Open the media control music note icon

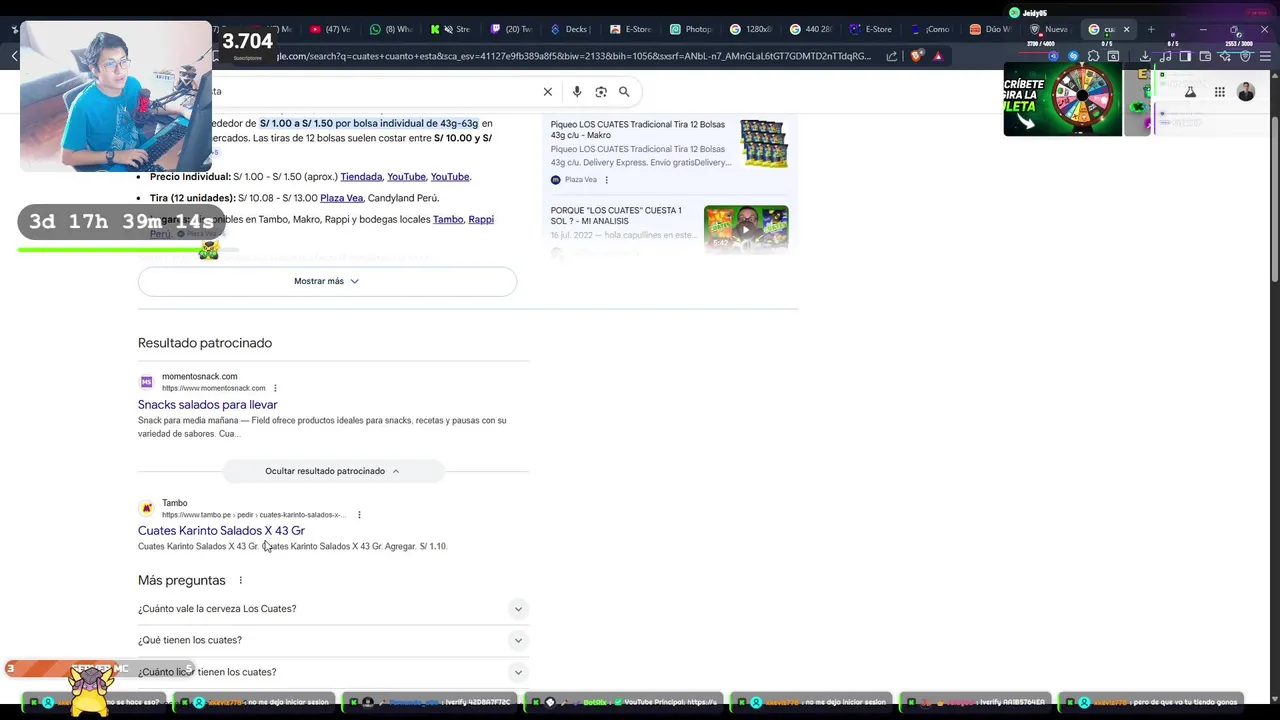(1165, 56)
